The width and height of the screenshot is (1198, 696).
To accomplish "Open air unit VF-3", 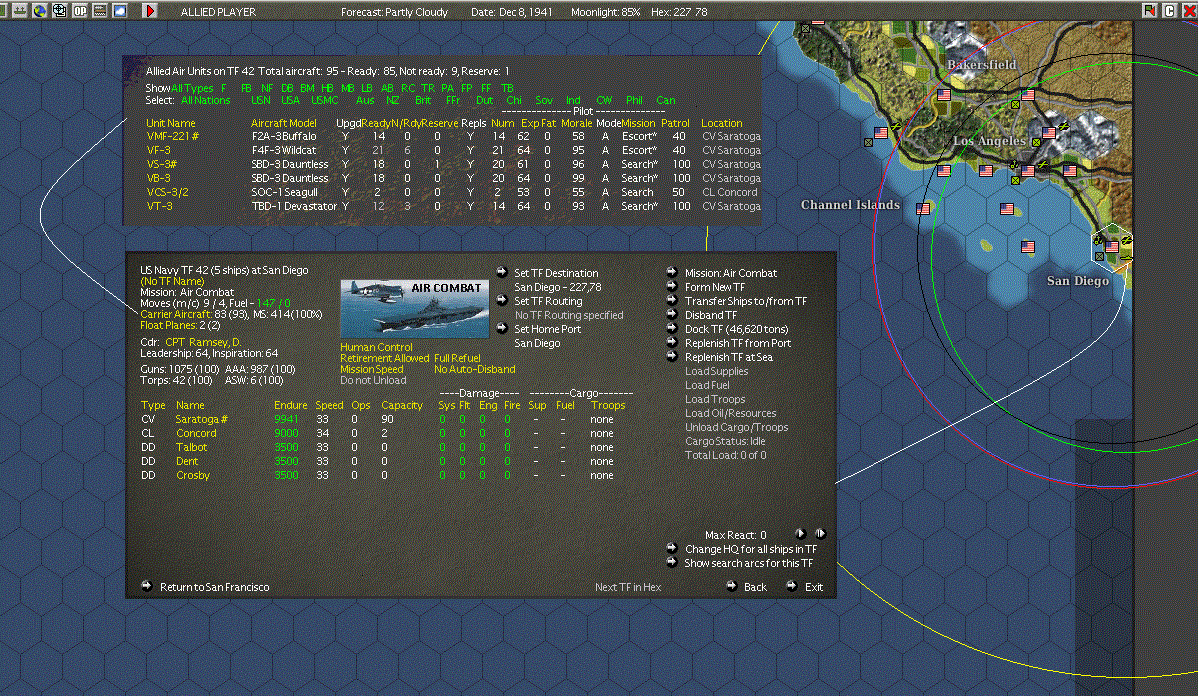I will (158, 151).
